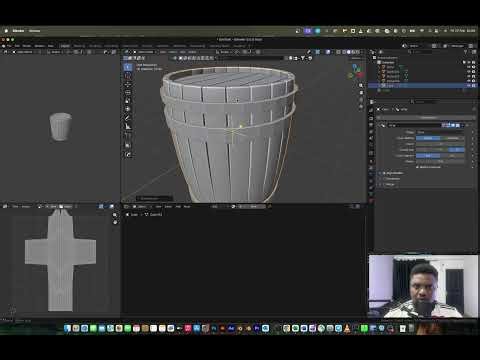Switch to the Modeling workspace tab
The height and width of the screenshot is (360, 480).
(x=79, y=46)
